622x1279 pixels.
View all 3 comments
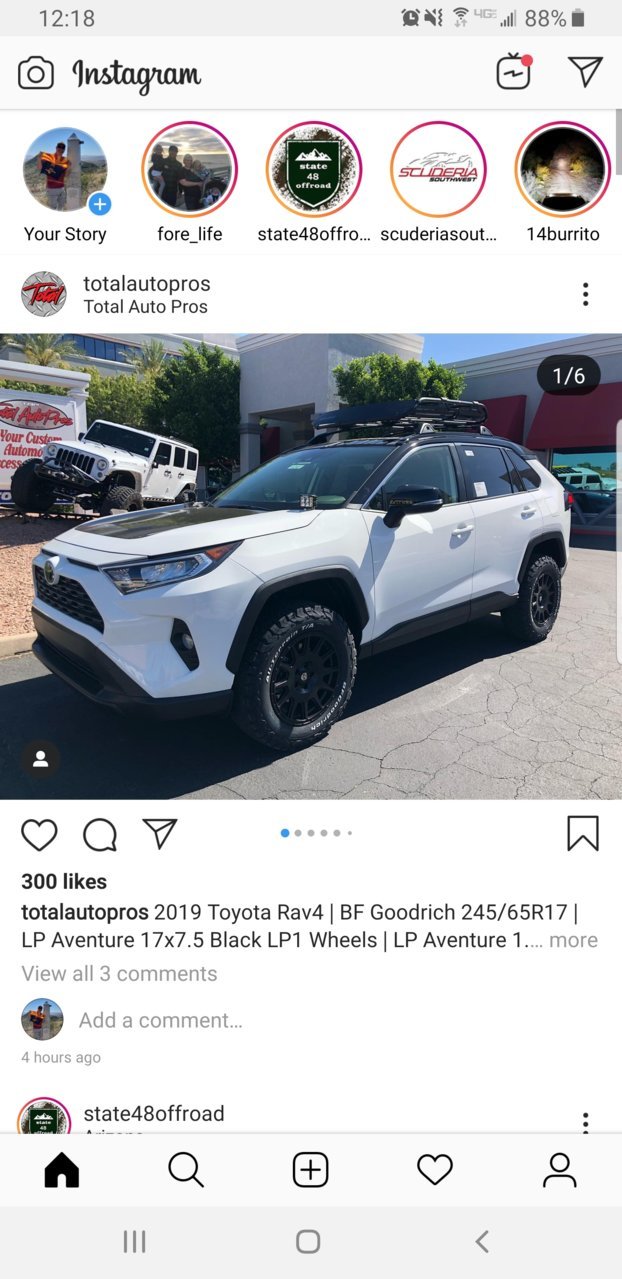[x=119, y=973]
